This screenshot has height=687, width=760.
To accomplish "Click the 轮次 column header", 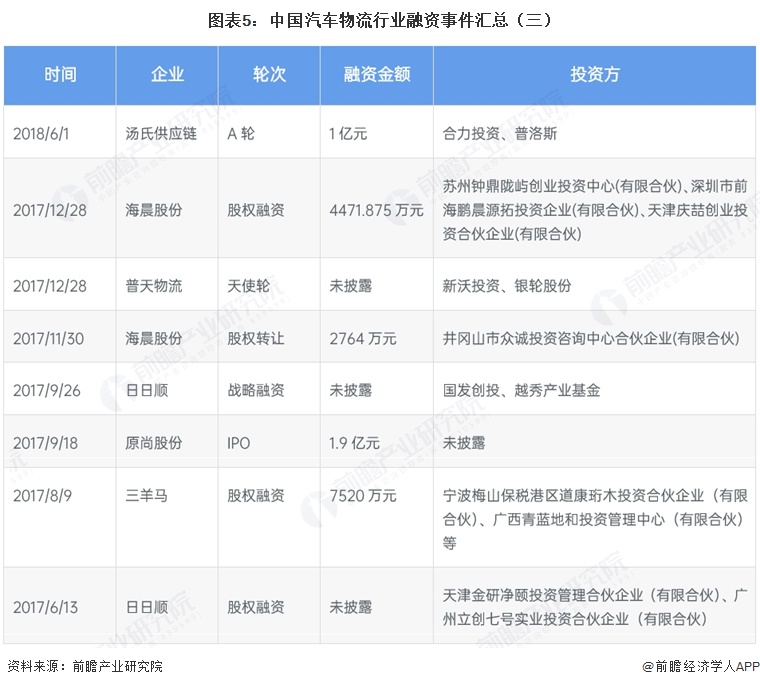I will [269, 75].
